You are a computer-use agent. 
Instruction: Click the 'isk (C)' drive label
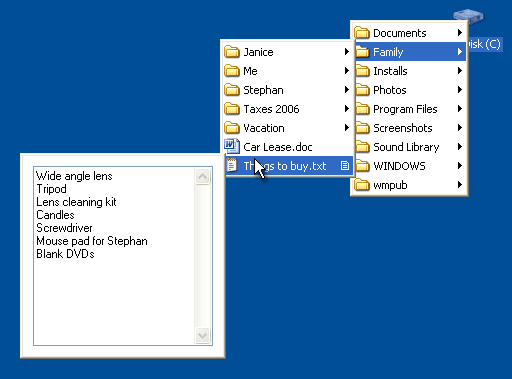click(484, 44)
